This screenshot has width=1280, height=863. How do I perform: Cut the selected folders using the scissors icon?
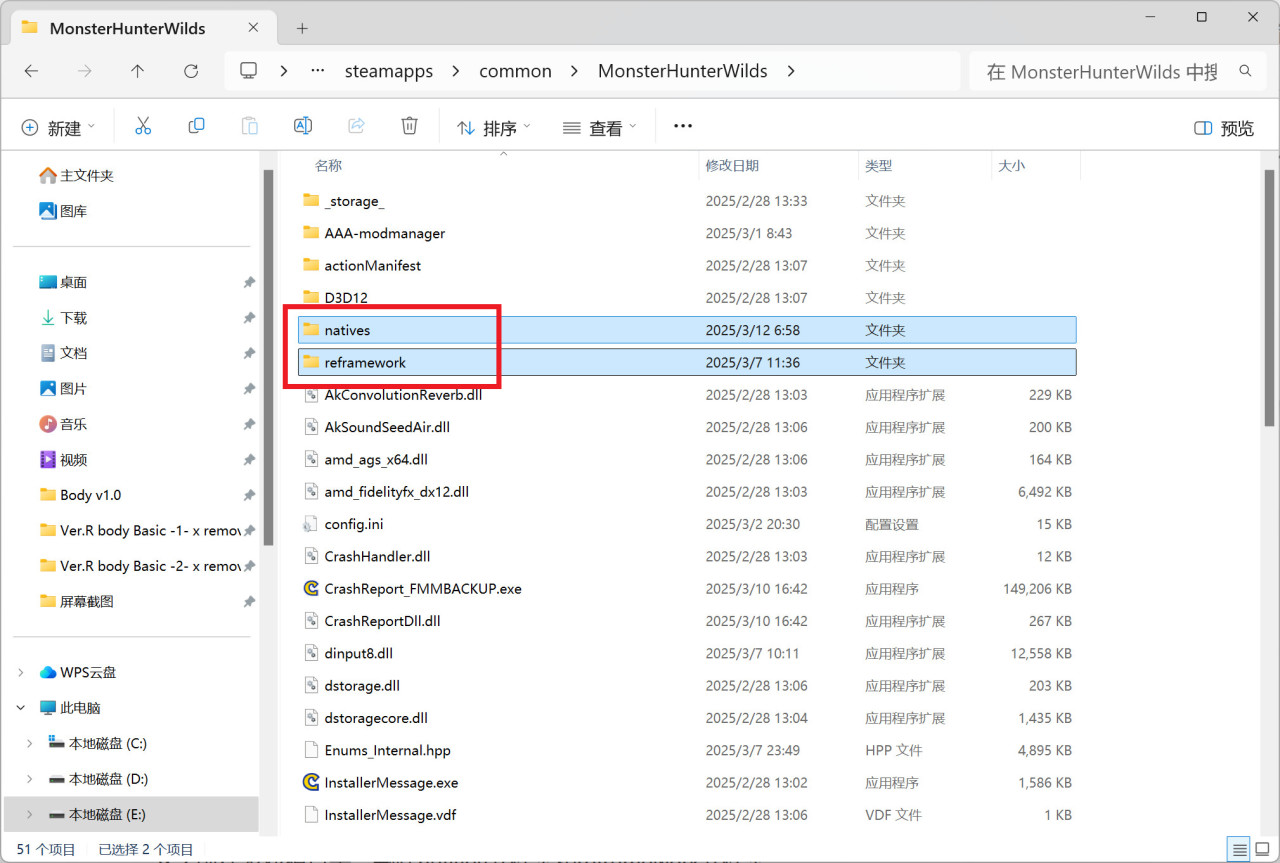tap(143, 125)
